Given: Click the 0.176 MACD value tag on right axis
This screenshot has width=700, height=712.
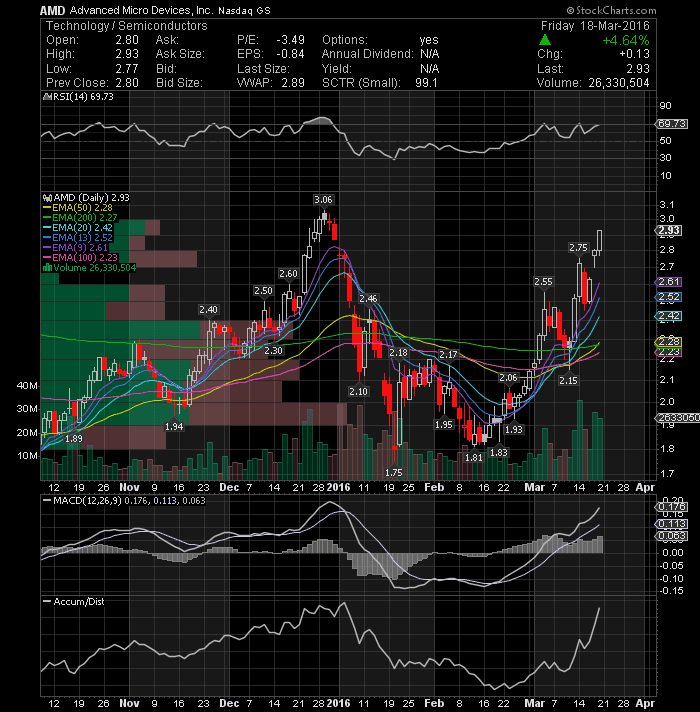Looking at the screenshot, I should [x=672, y=507].
